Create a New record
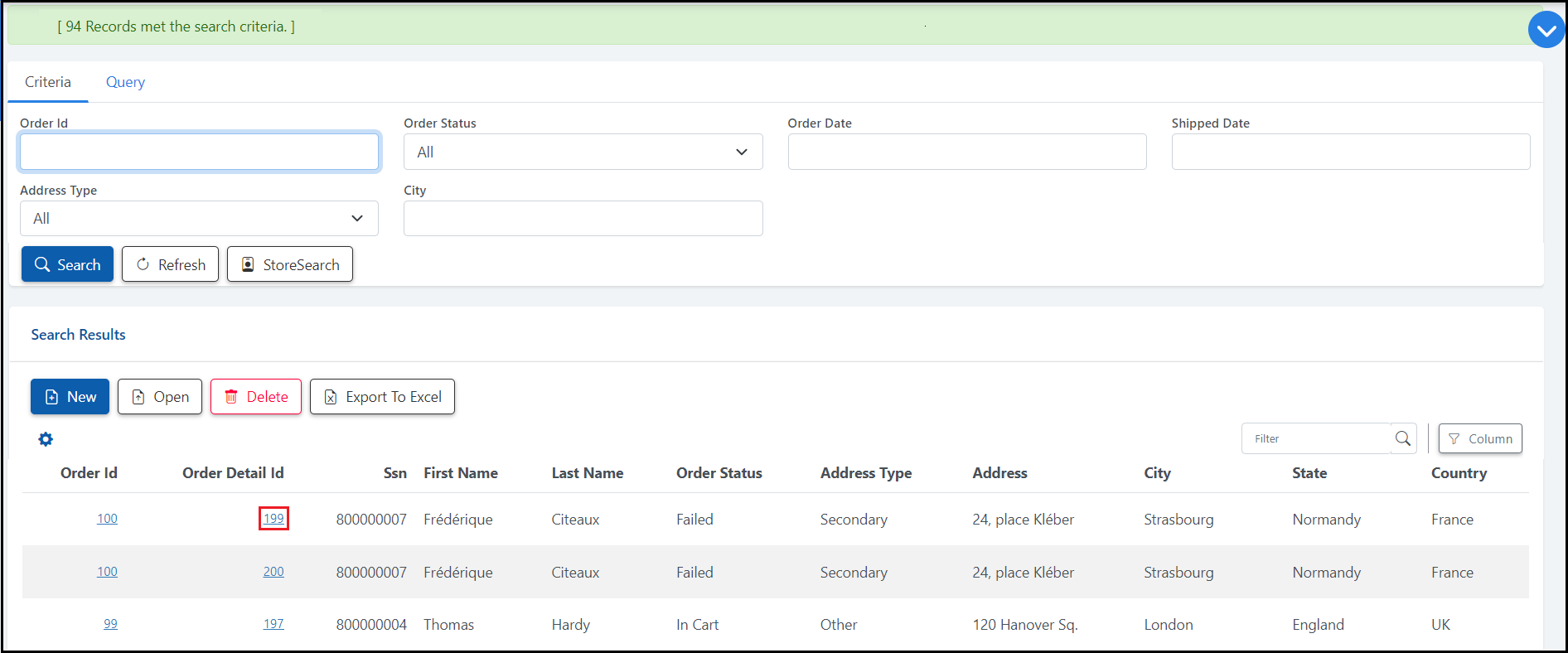1568x653 pixels. tap(70, 397)
